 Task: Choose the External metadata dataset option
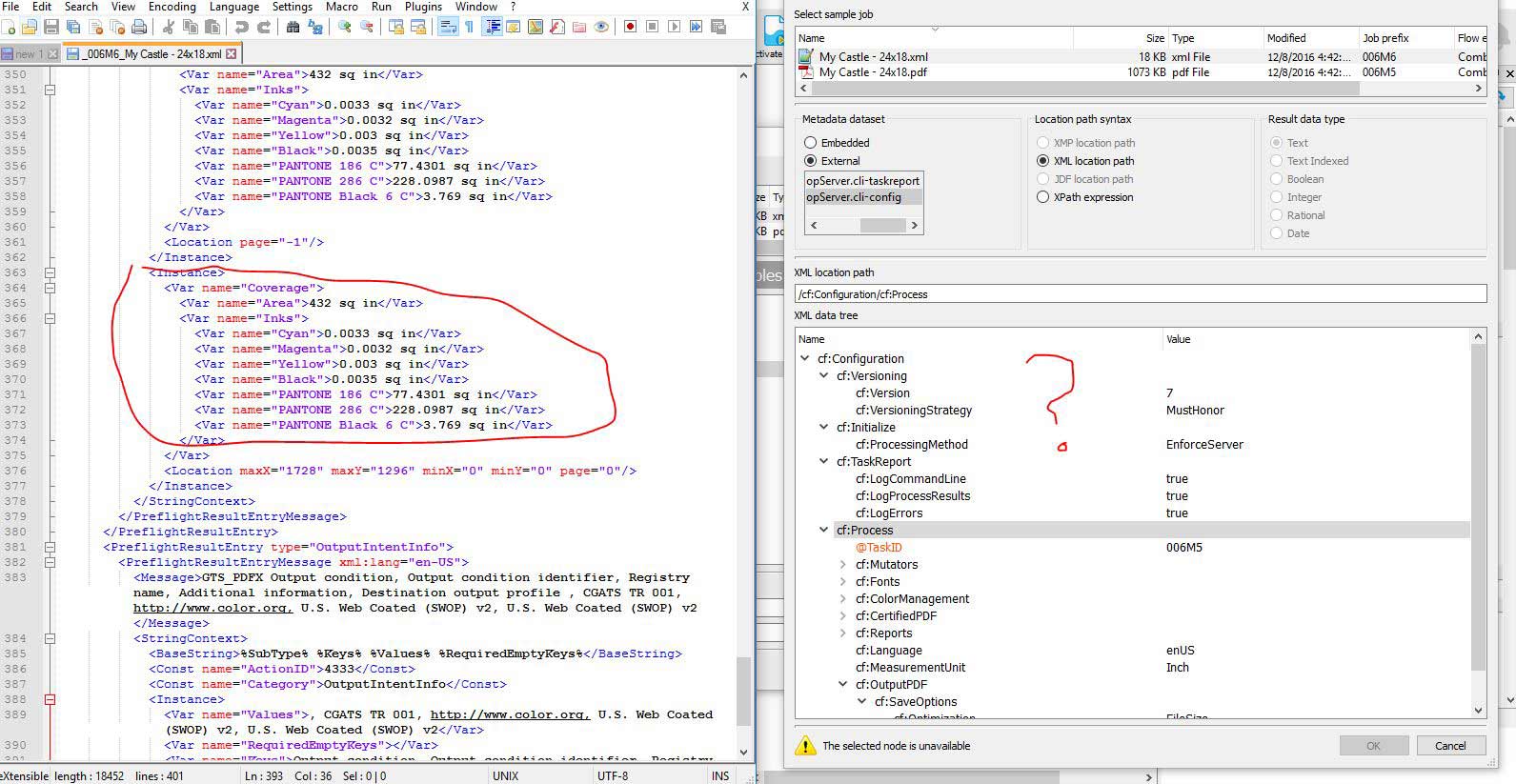(x=811, y=161)
